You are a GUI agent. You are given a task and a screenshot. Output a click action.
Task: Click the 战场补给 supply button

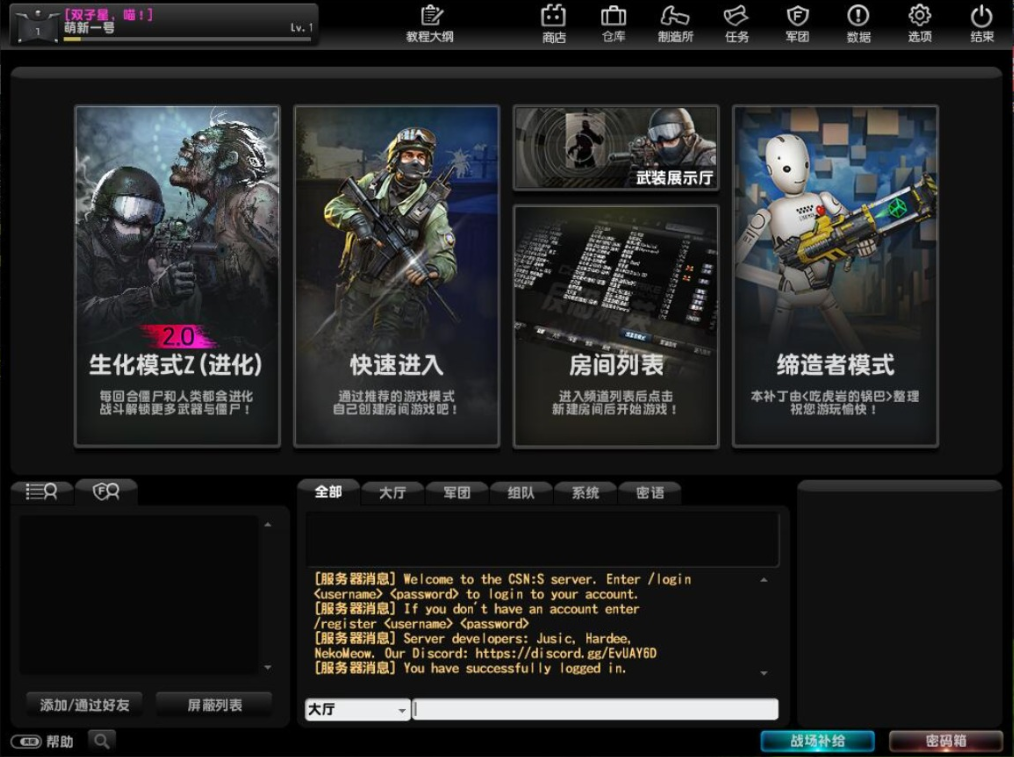point(817,741)
